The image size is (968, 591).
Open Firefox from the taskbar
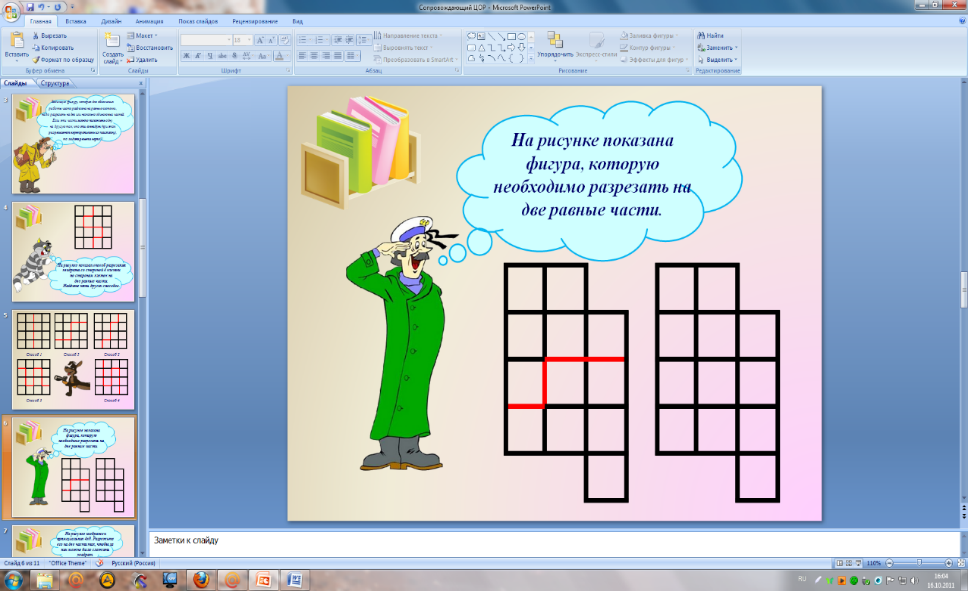pos(201,580)
